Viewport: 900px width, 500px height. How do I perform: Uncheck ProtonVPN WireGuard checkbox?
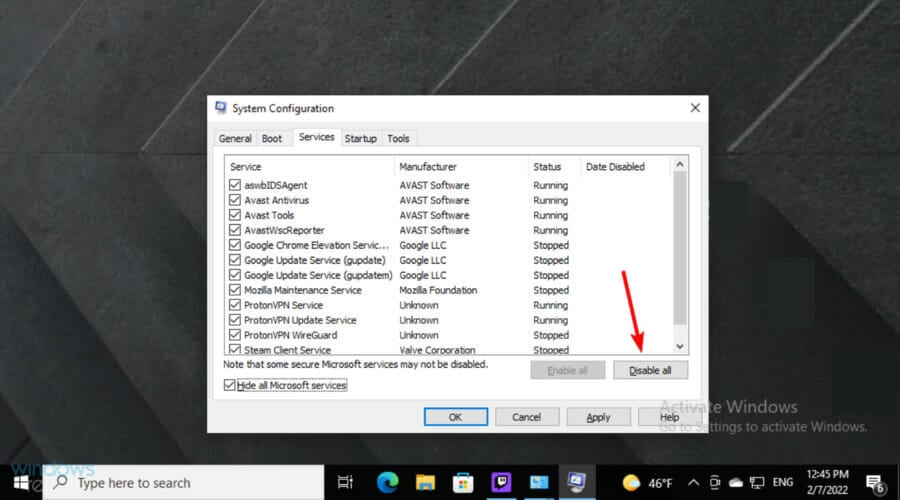point(234,335)
